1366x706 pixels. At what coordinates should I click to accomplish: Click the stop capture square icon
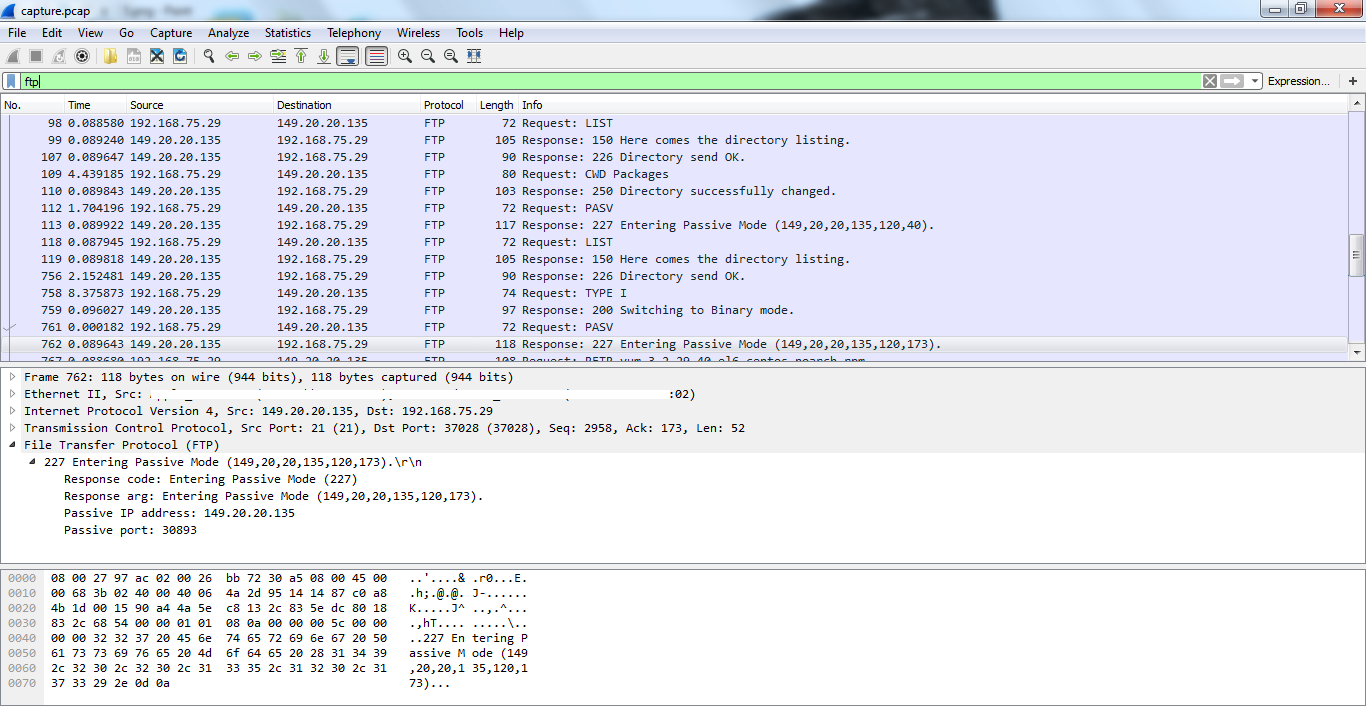point(36,57)
